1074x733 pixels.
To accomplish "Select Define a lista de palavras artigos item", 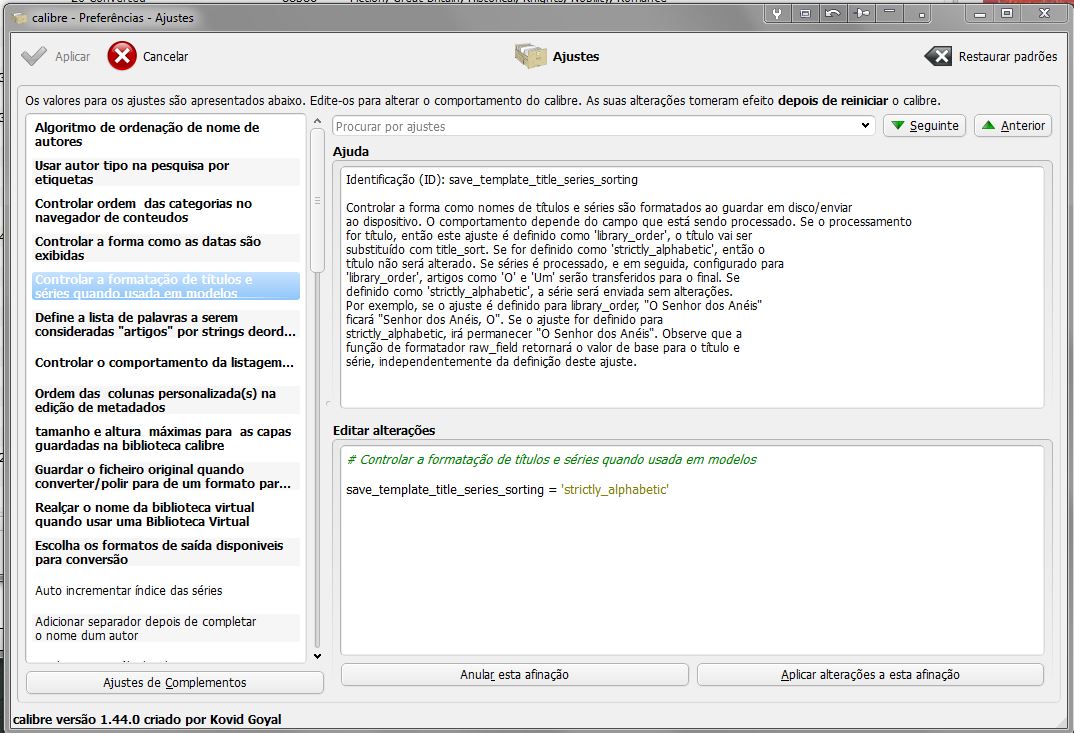I will [166, 325].
